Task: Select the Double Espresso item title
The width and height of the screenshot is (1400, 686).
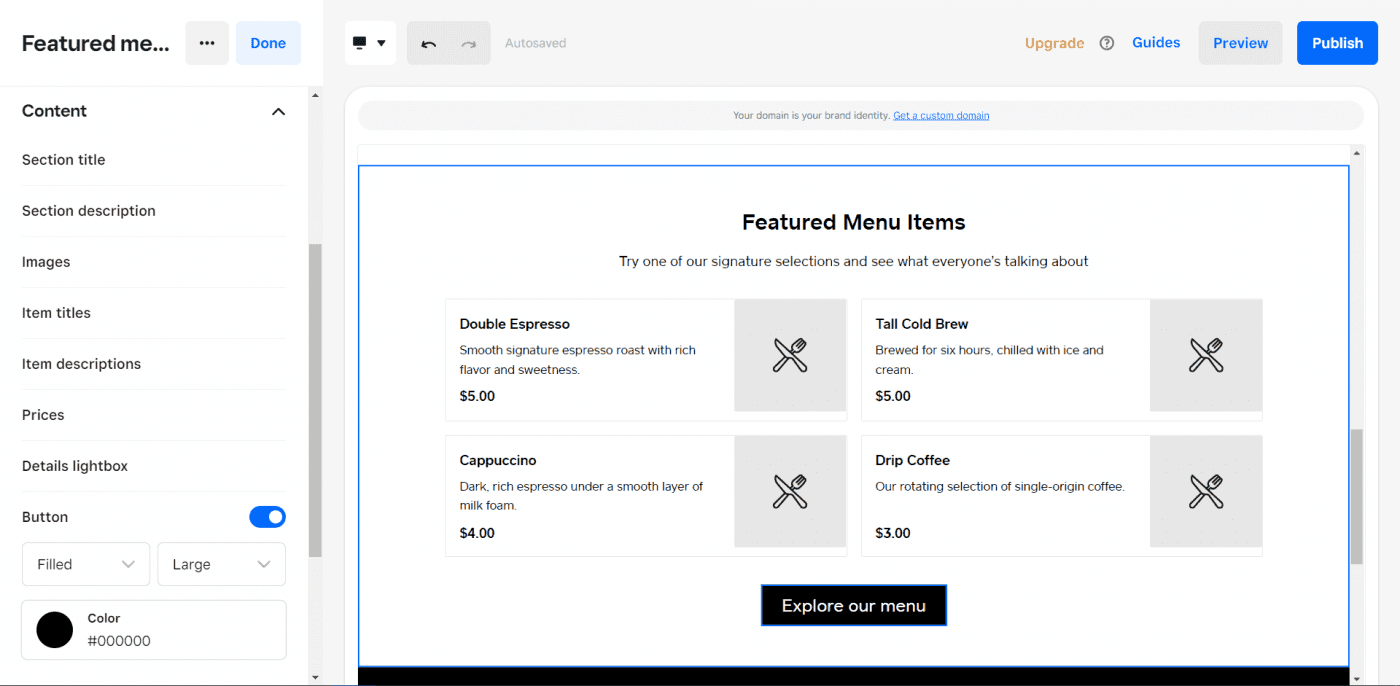Action: point(515,324)
